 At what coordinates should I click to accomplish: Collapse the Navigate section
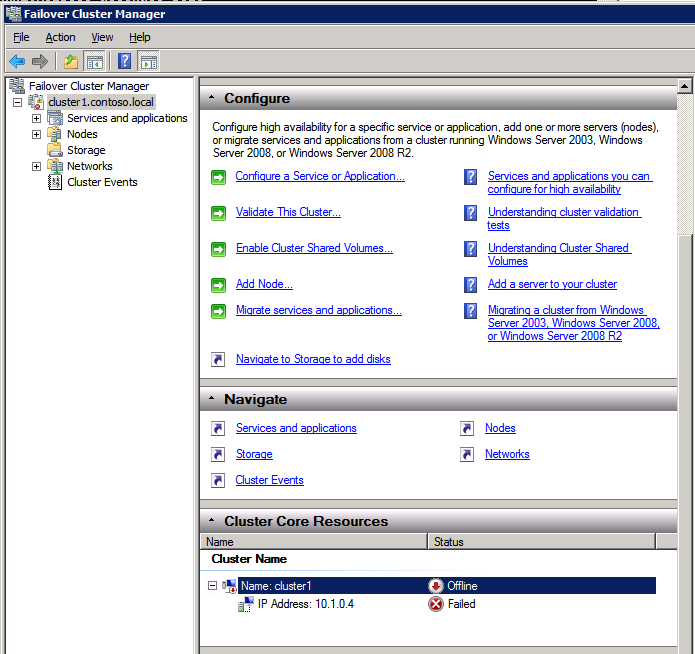211,399
